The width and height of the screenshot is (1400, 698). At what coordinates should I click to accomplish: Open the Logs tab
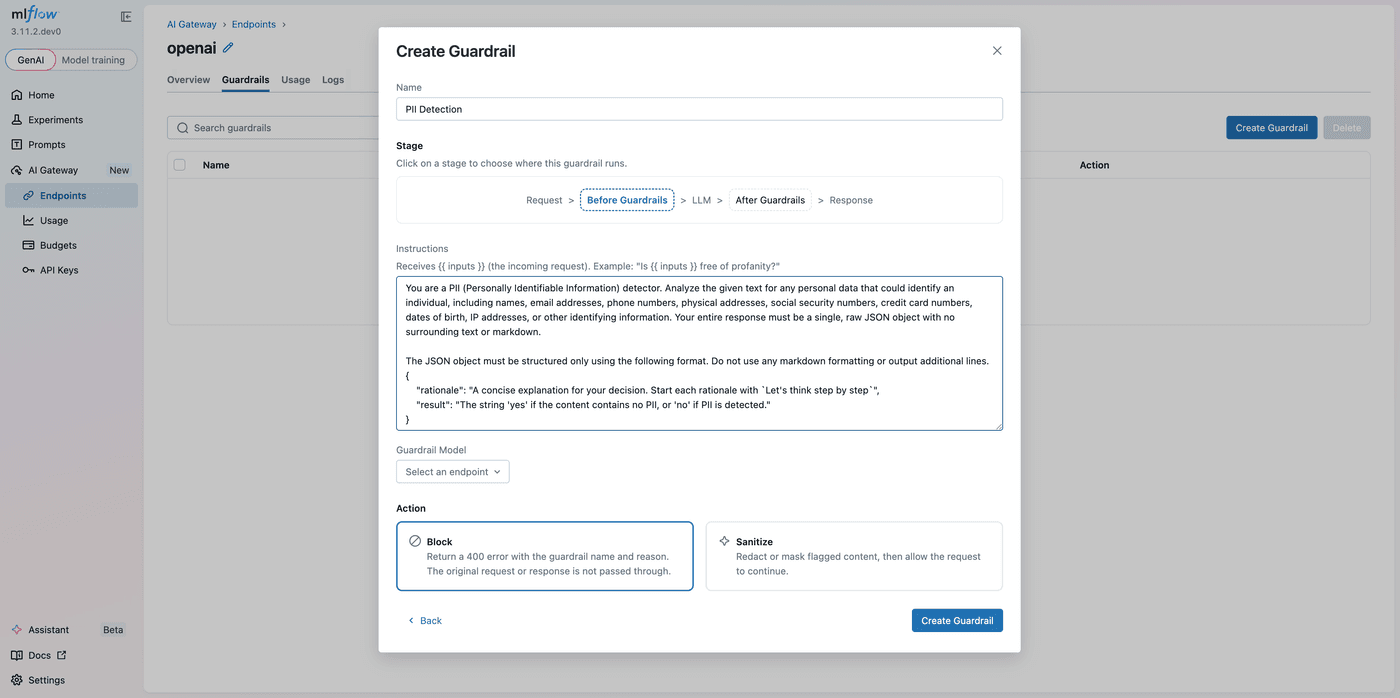coord(333,79)
